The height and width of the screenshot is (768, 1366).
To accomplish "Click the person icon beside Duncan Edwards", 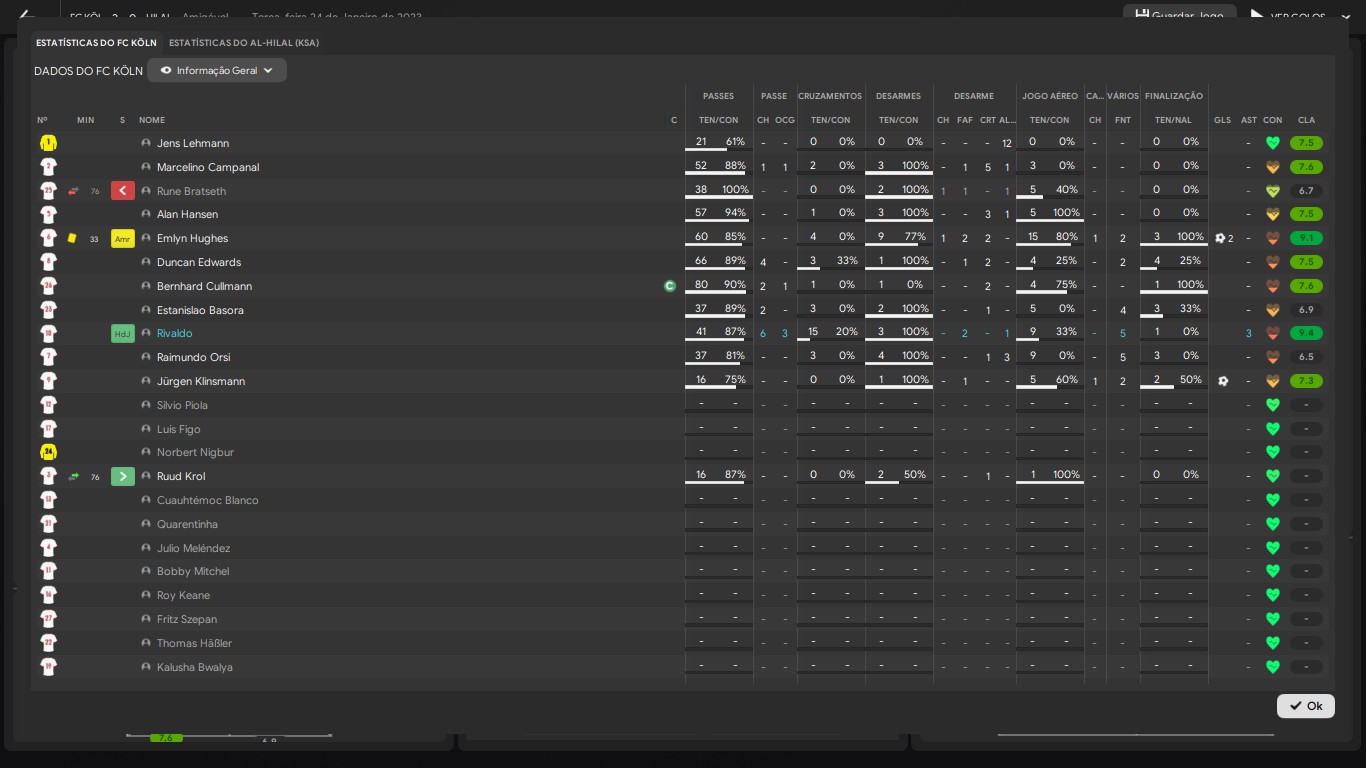I will click(x=146, y=262).
